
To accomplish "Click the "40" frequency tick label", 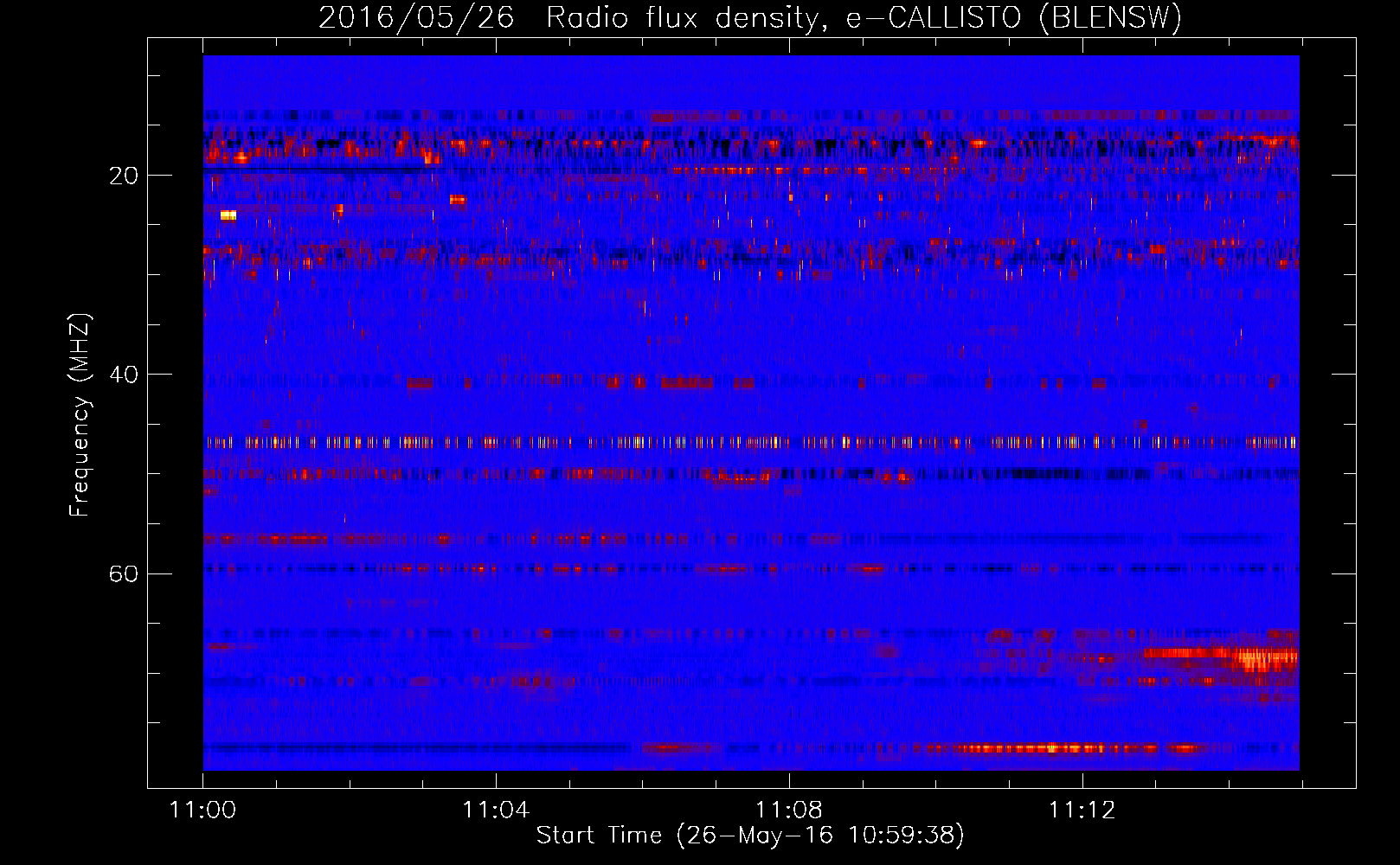I will coord(124,375).
